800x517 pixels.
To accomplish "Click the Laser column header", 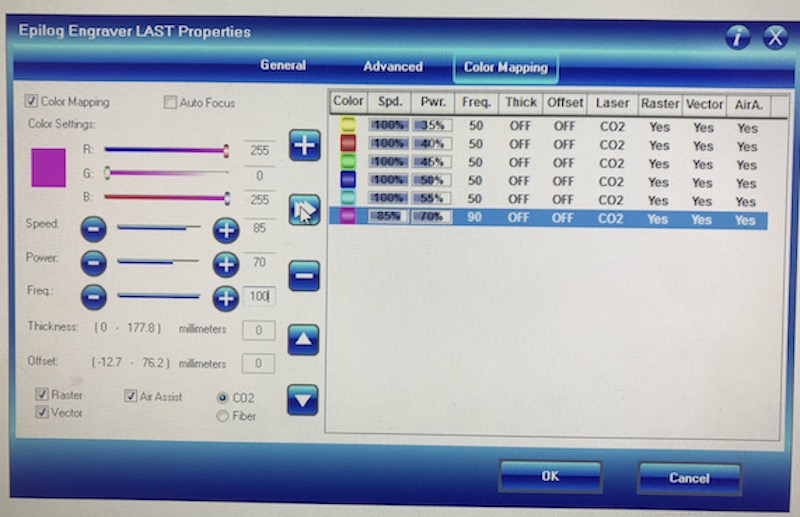I will 612,104.
